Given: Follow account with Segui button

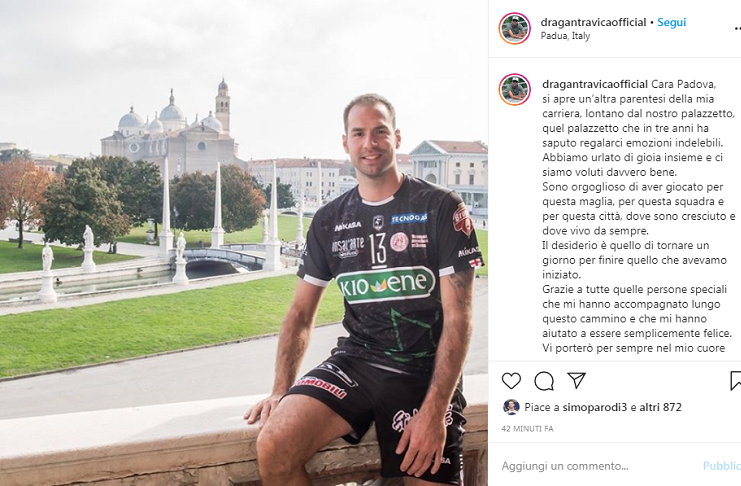Looking at the screenshot, I should 672,22.
